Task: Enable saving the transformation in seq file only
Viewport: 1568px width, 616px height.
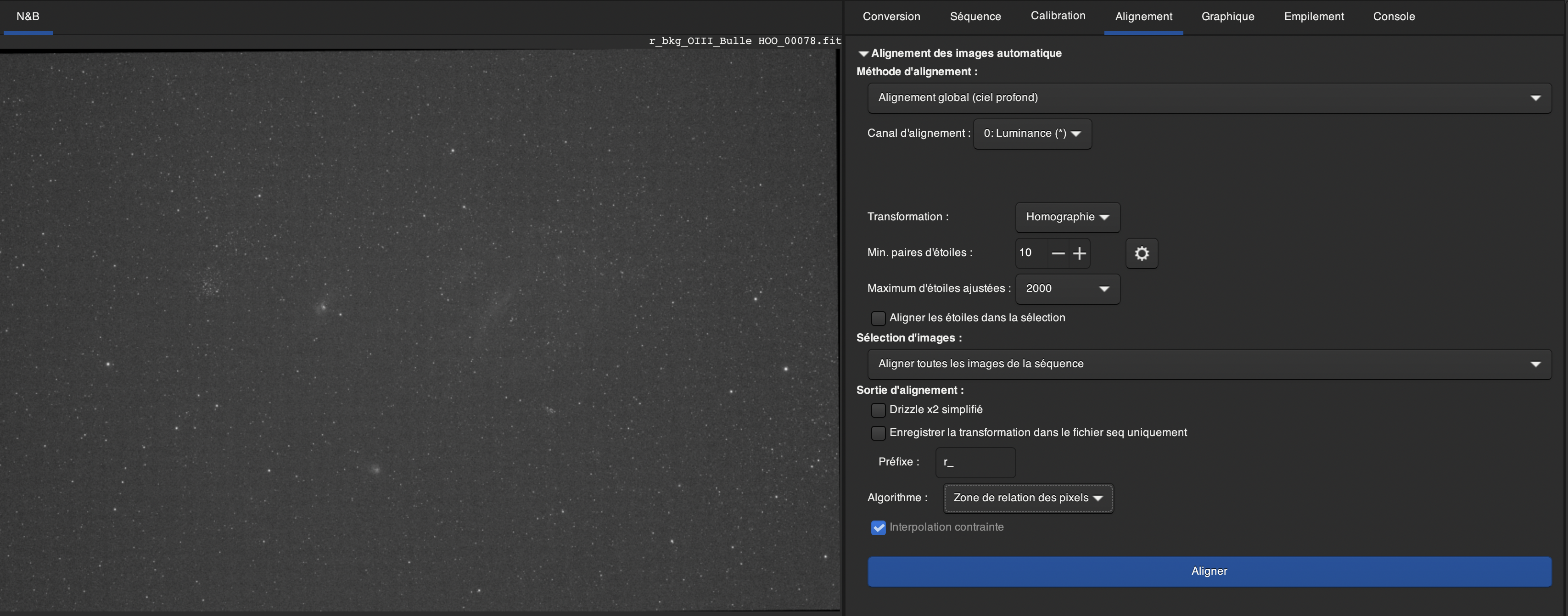Action: pyautogui.click(x=878, y=433)
